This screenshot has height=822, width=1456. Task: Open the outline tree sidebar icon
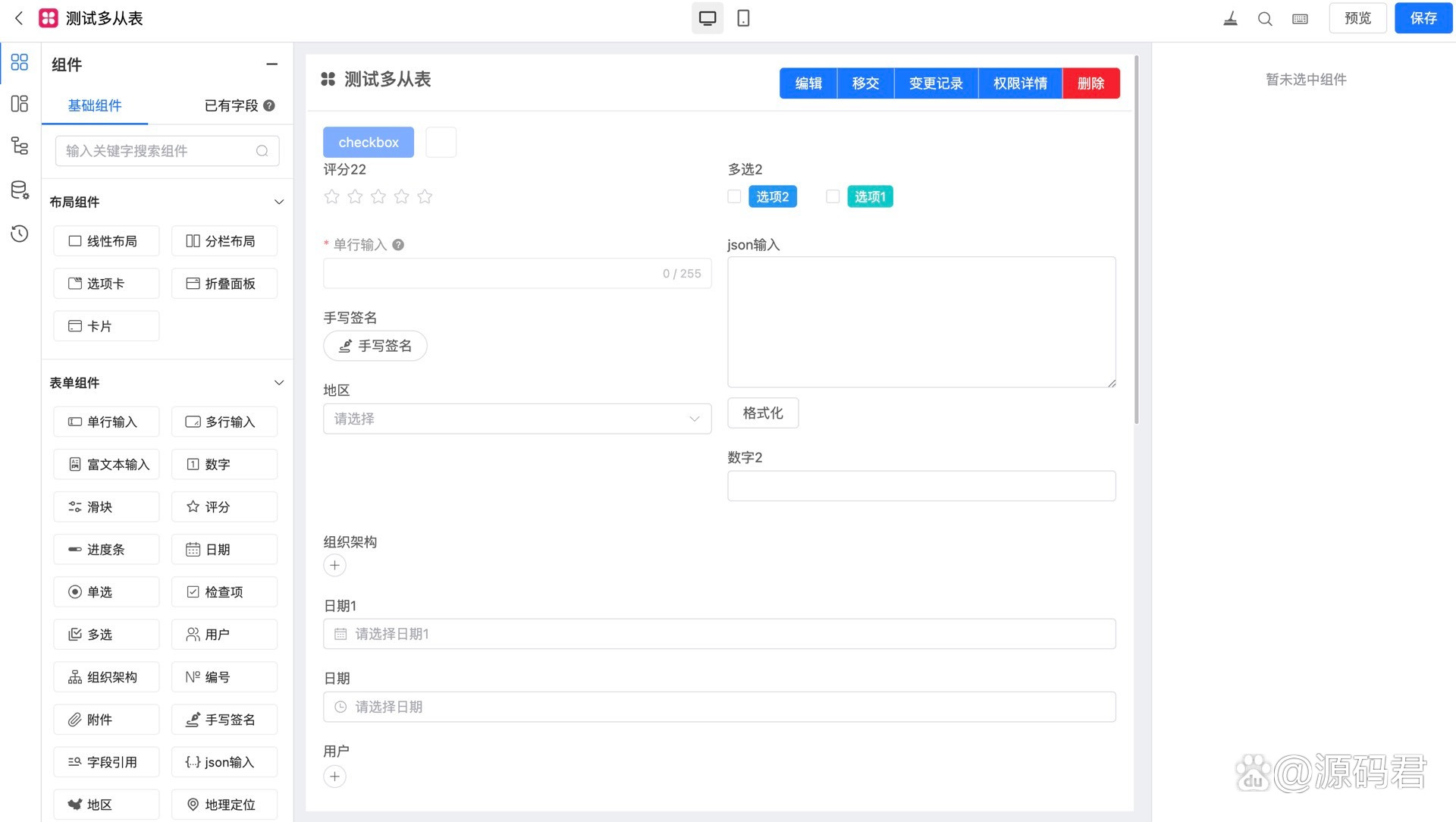pyautogui.click(x=20, y=146)
